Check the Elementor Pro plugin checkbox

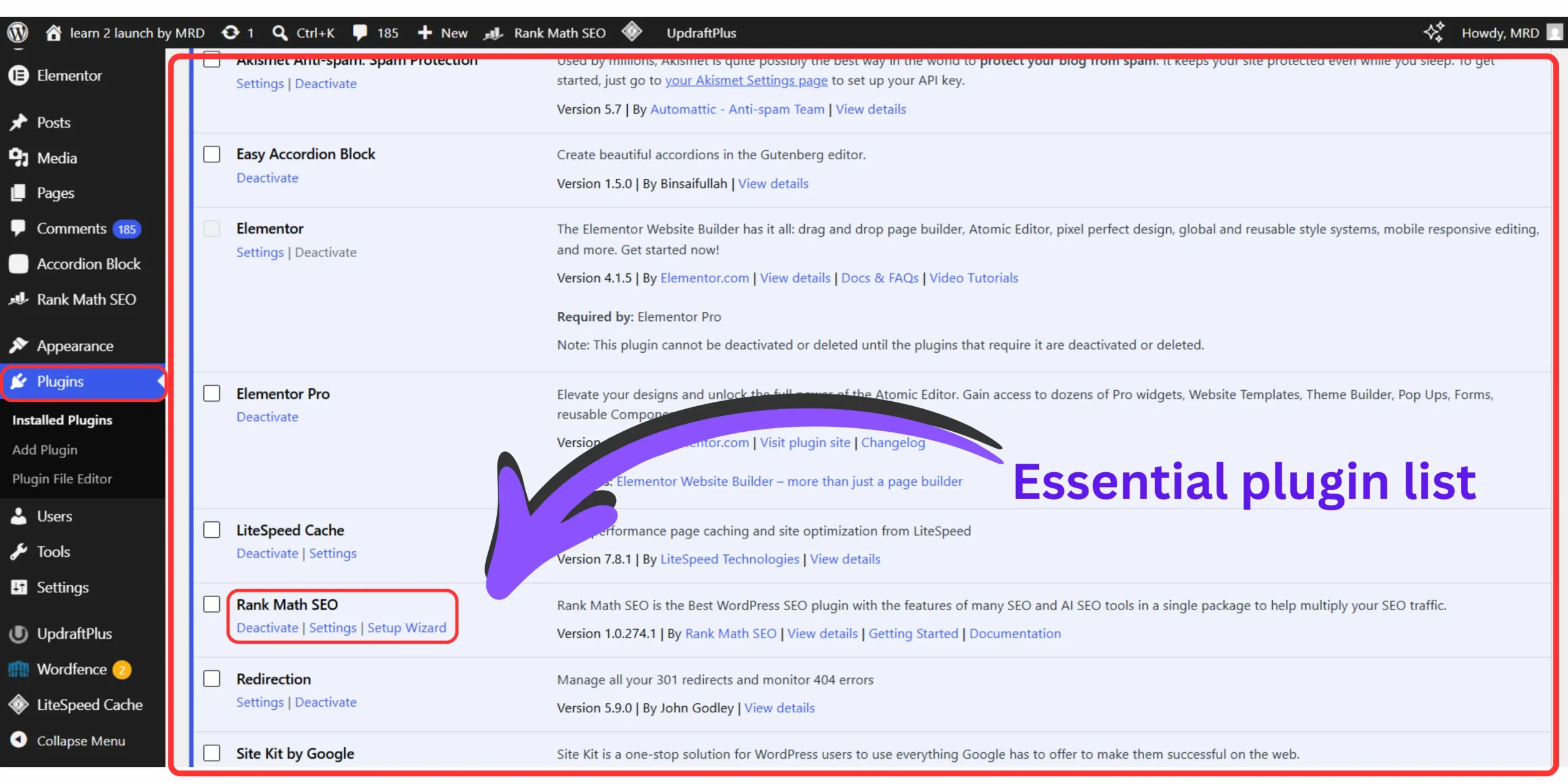click(212, 393)
